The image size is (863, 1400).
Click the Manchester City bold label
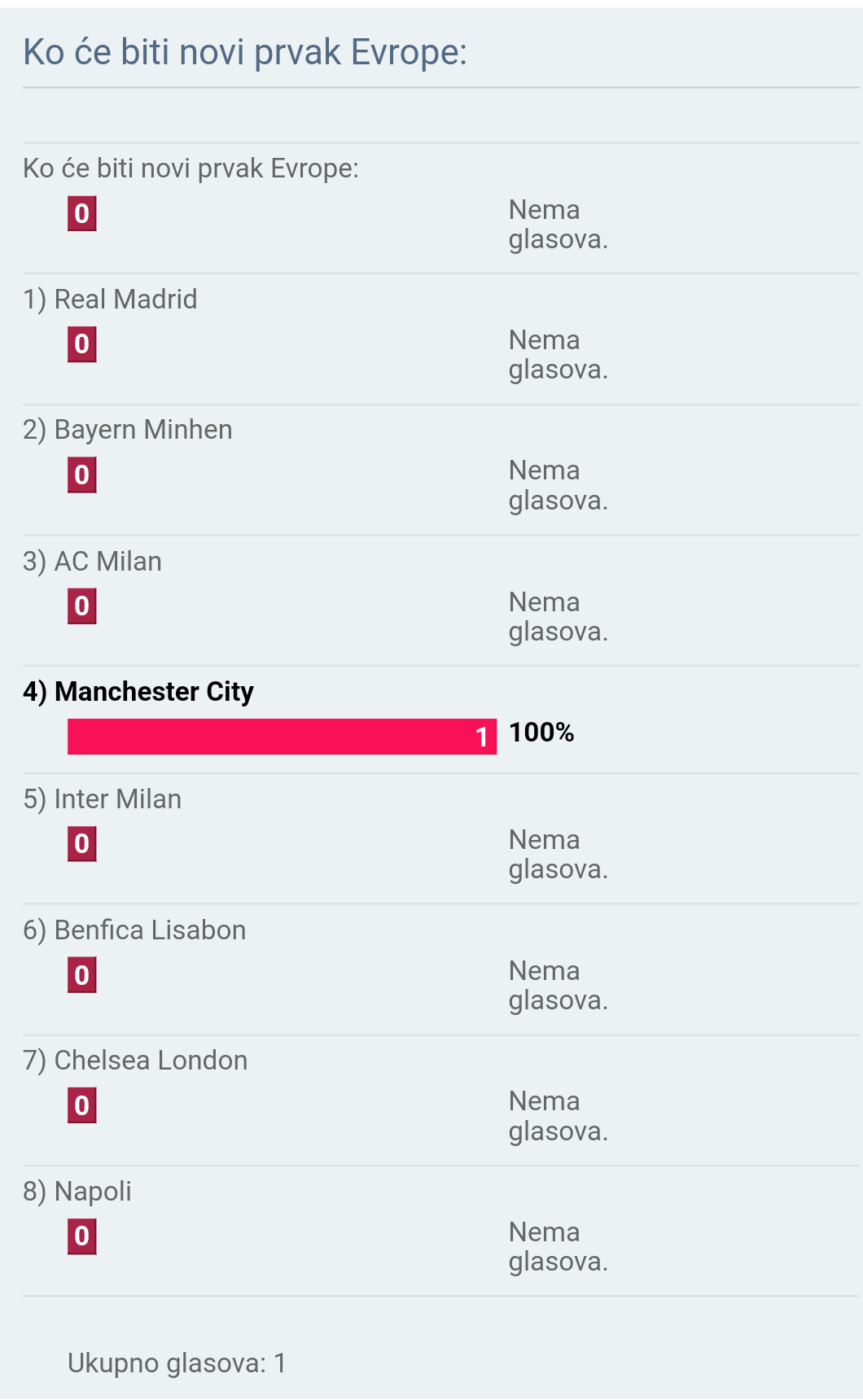tap(138, 692)
